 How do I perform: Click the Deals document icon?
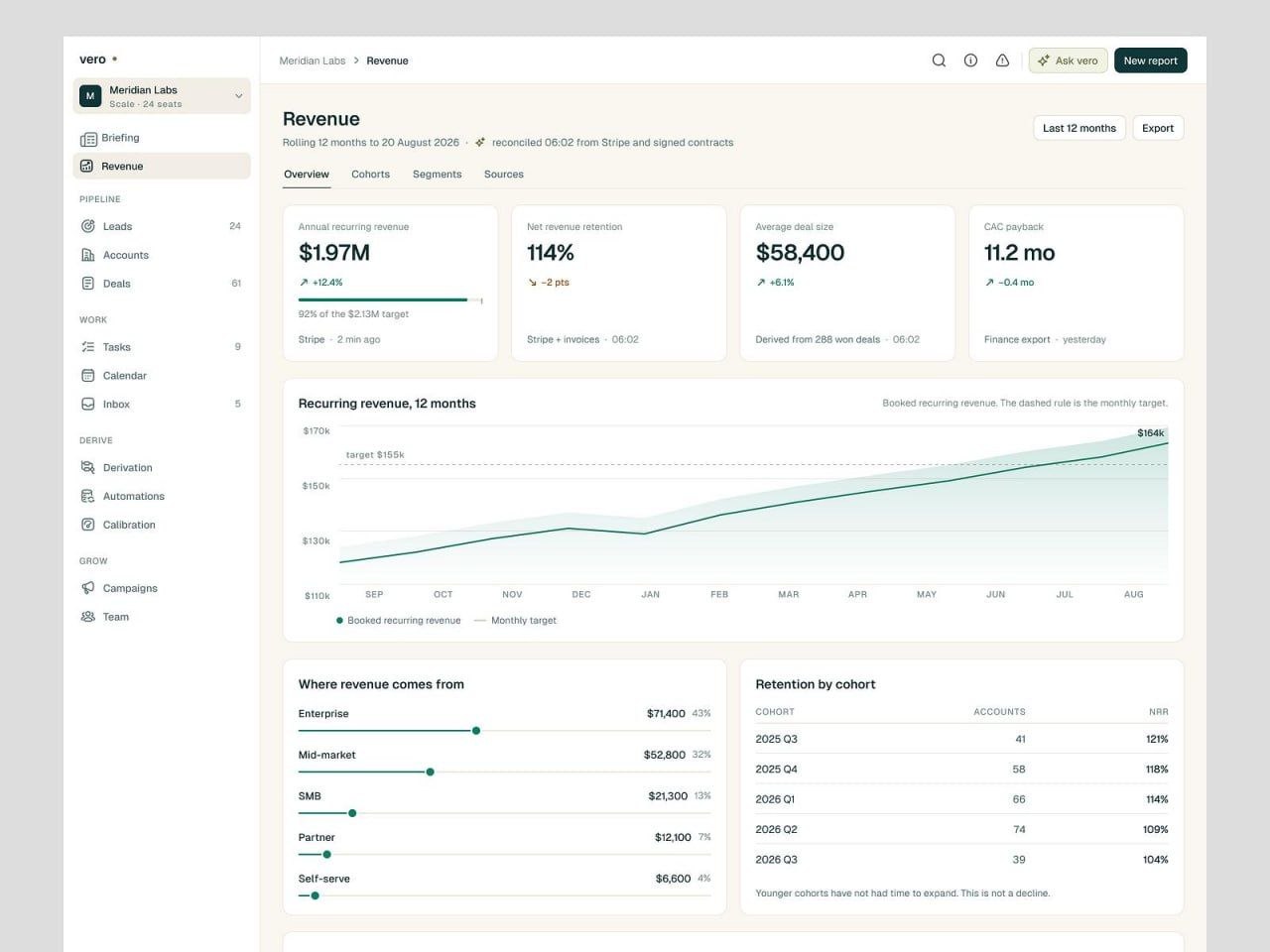point(88,284)
